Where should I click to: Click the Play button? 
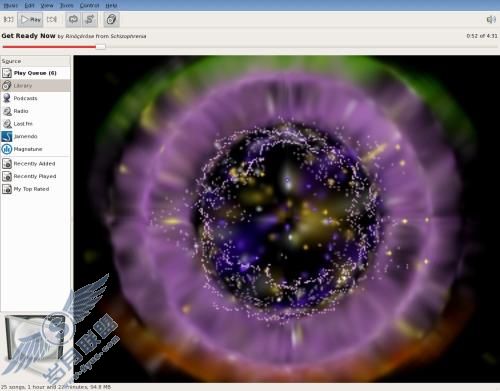(x=30, y=19)
